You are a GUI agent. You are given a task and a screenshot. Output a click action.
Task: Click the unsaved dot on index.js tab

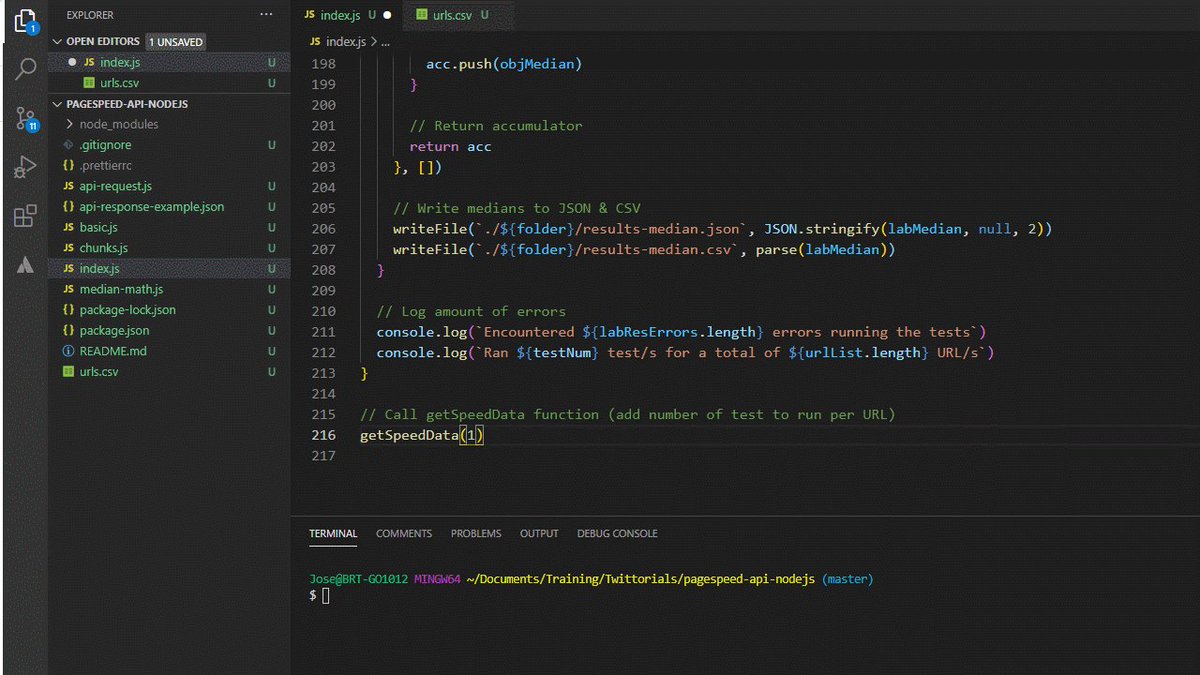point(386,15)
